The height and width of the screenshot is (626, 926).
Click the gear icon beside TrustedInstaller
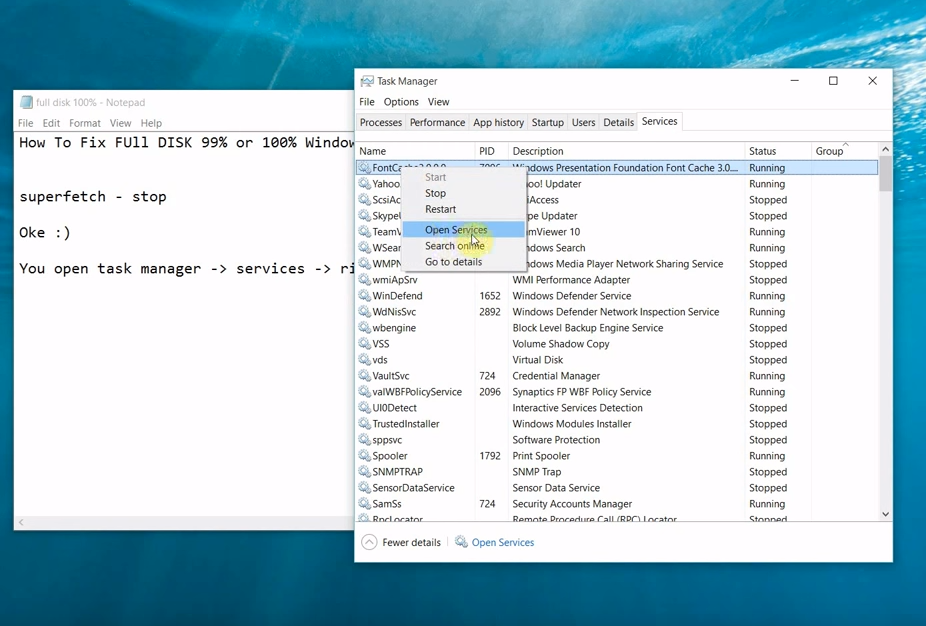click(365, 424)
